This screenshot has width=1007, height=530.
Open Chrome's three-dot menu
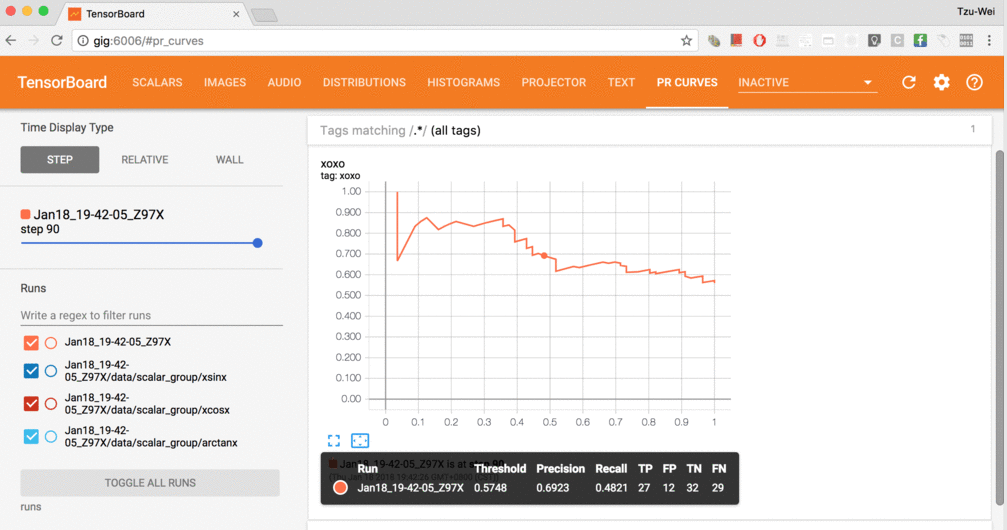click(x=989, y=40)
